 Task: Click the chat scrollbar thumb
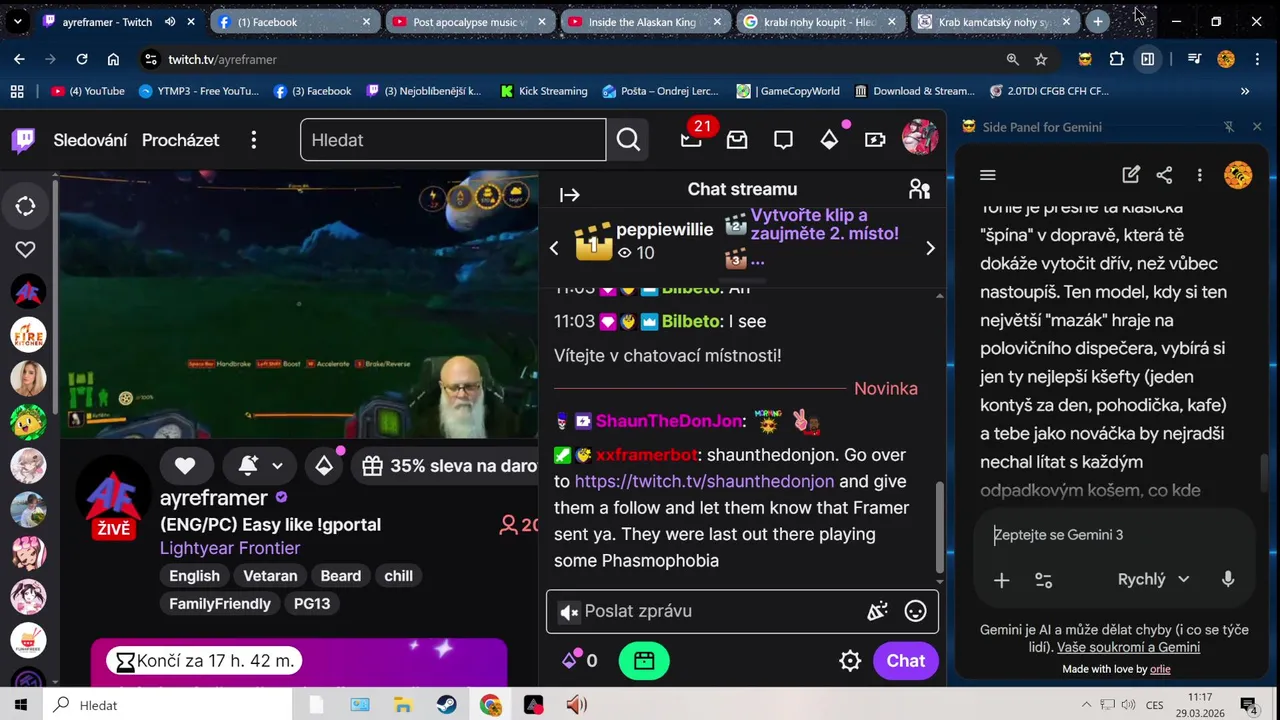(939, 527)
